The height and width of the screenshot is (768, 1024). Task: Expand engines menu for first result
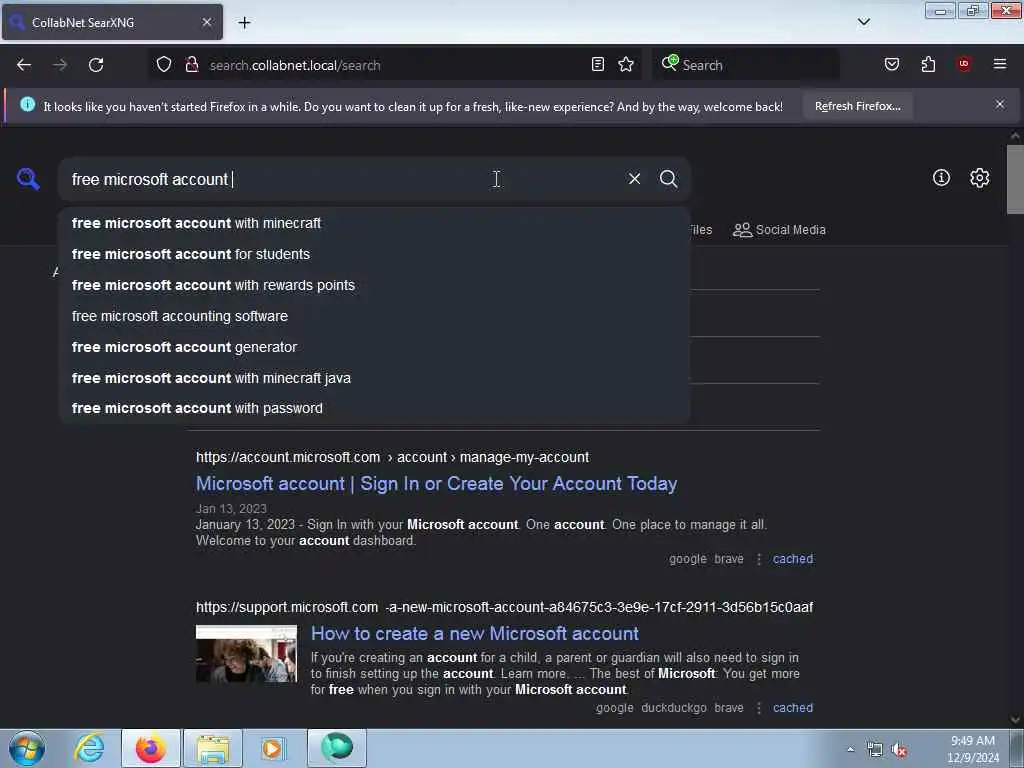click(758, 559)
